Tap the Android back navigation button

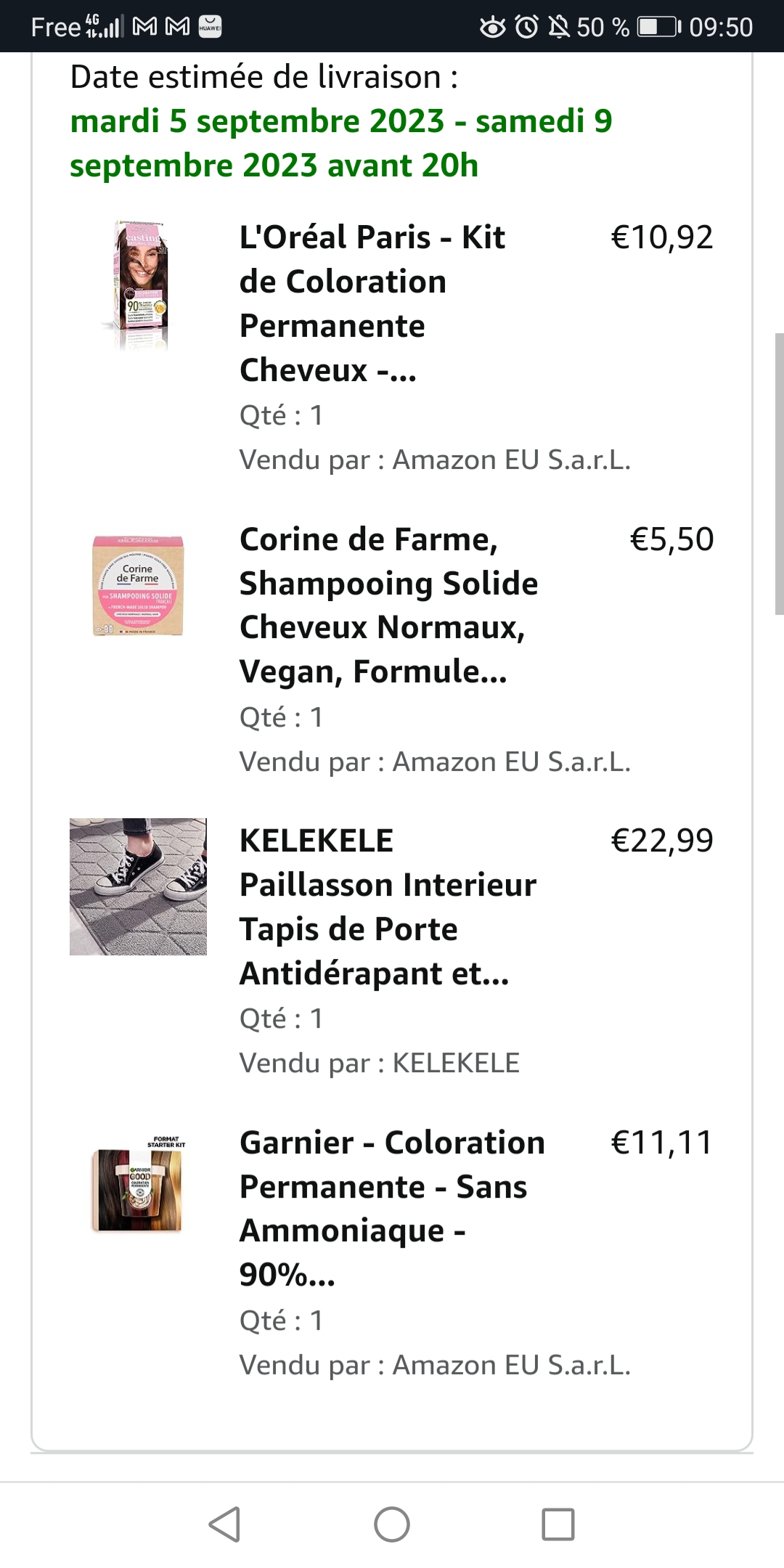point(225,1524)
